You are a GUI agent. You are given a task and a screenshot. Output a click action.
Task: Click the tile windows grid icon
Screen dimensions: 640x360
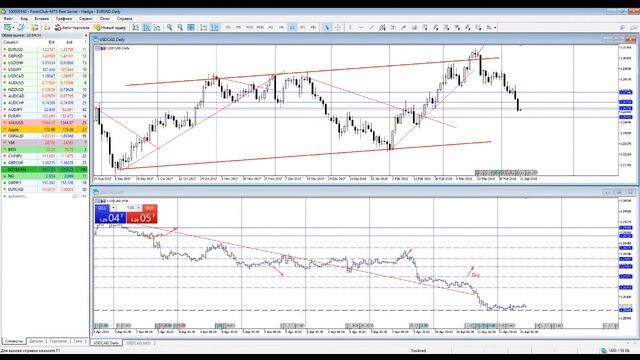click(191, 27)
